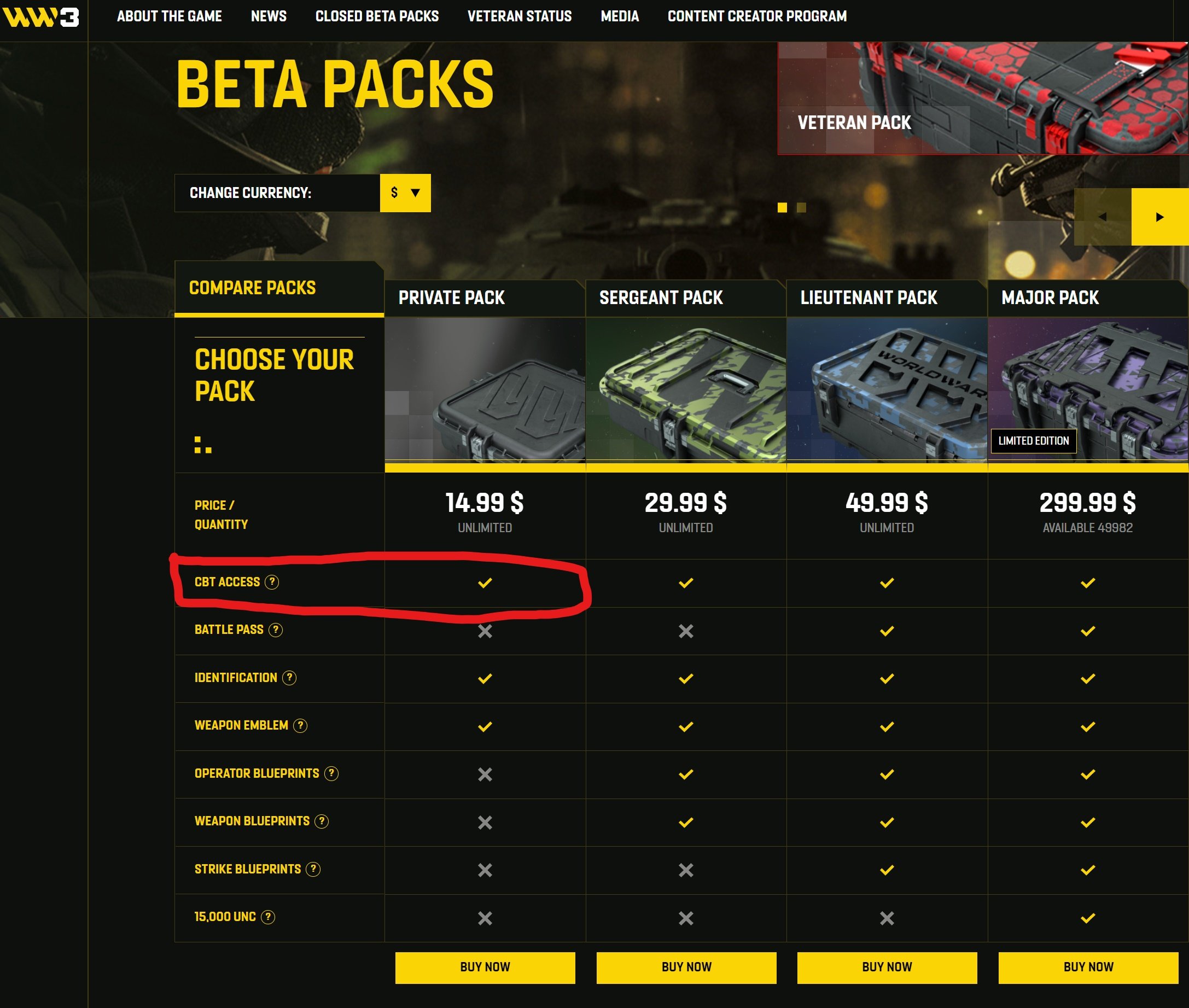Open the currency dropdown showing $
The width and height of the screenshot is (1189, 1008).
(x=405, y=193)
